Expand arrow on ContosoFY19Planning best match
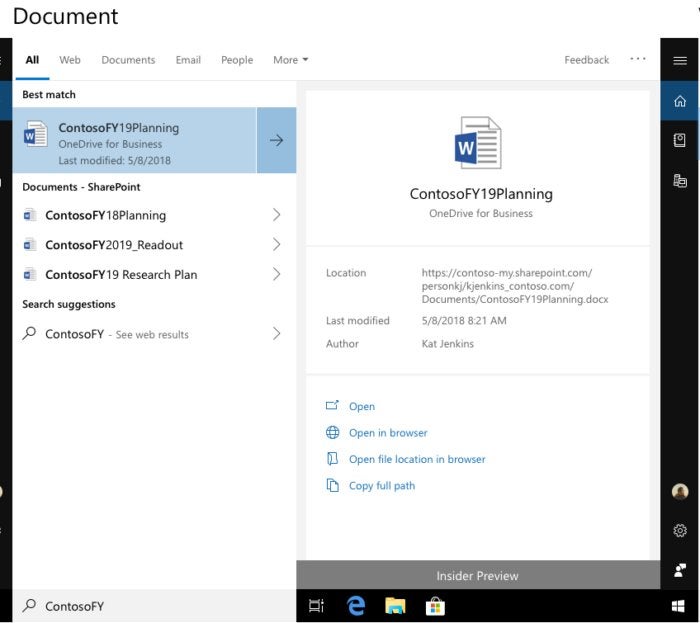 pyautogui.click(x=276, y=140)
